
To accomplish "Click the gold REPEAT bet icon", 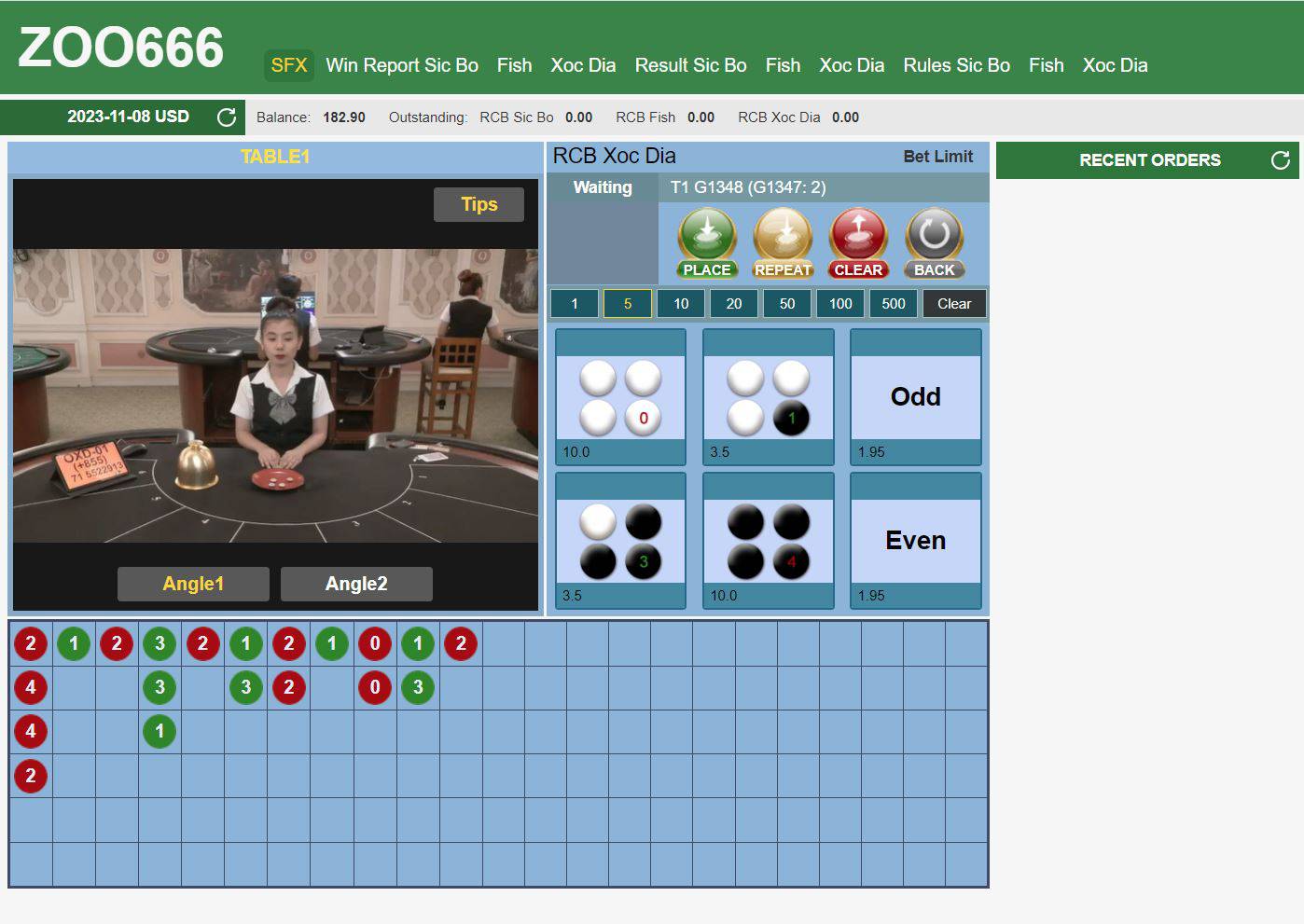I will pos(783,243).
